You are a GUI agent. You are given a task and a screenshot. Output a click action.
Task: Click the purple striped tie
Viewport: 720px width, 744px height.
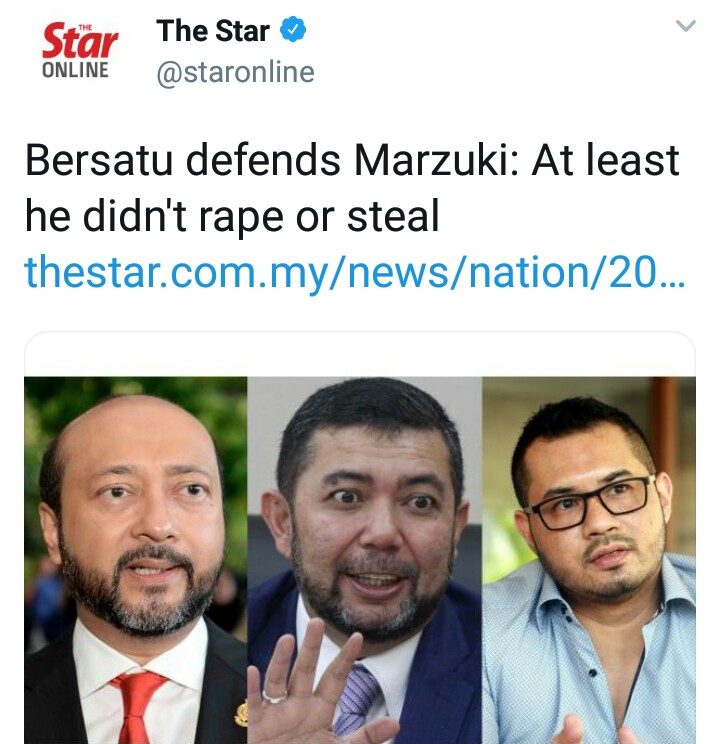point(356,700)
